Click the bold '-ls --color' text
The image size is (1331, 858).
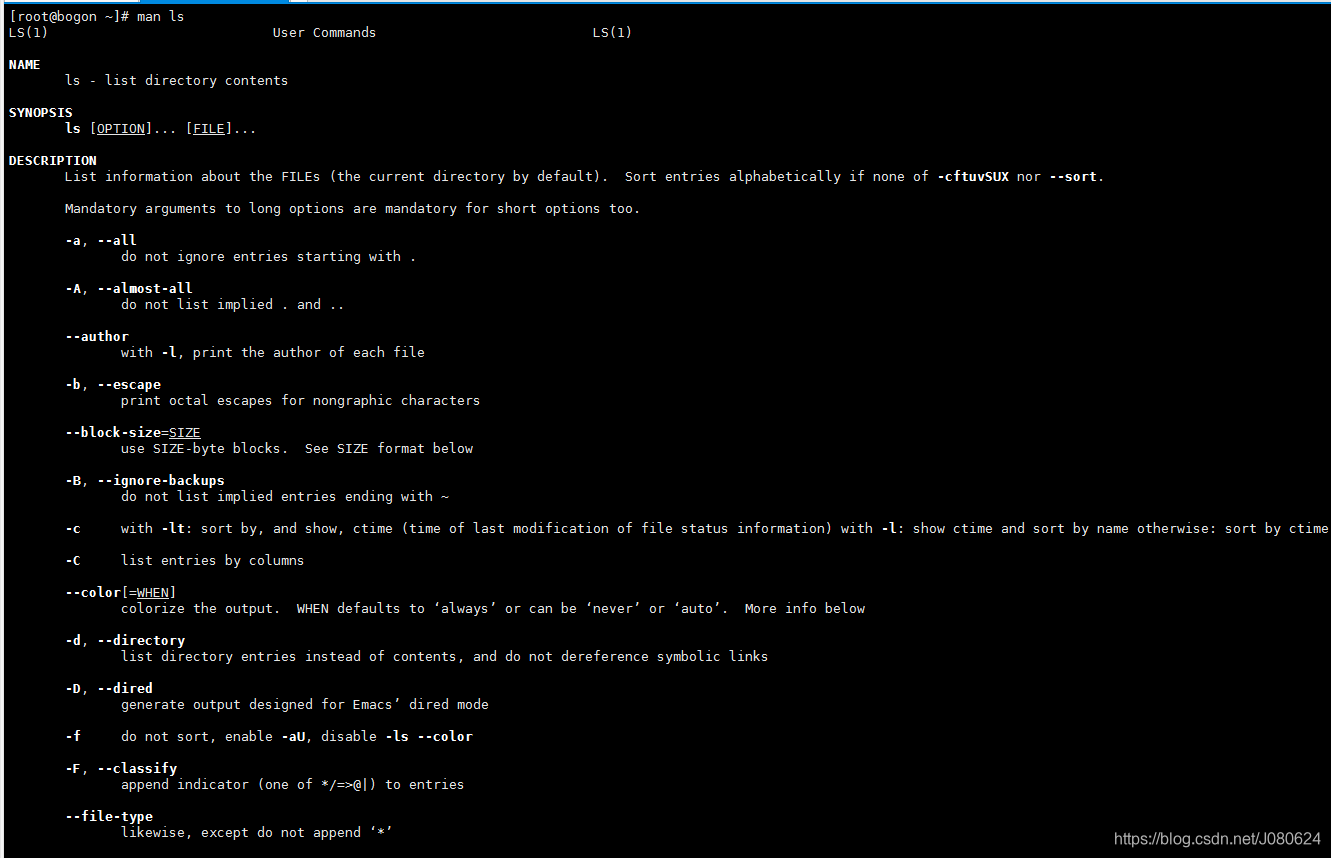(429, 736)
